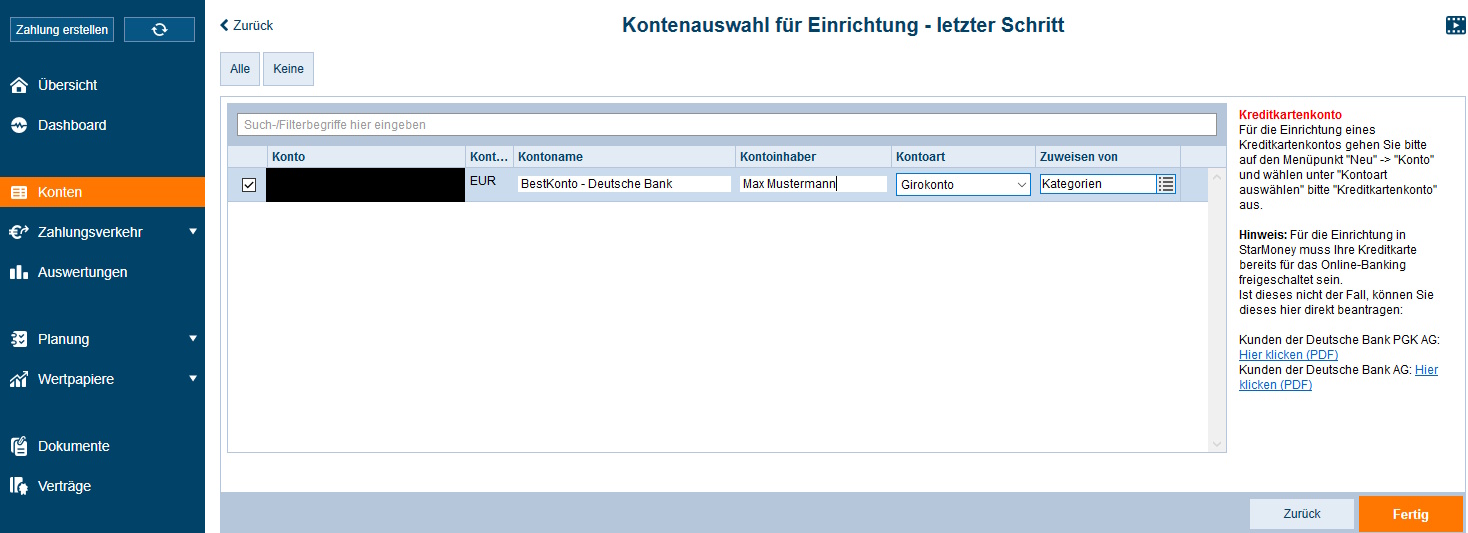Viewport: 1468px width, 533px height.
Task: Click the refresh sync icon button
Action: pyautogui.click(x=159, y=30)
